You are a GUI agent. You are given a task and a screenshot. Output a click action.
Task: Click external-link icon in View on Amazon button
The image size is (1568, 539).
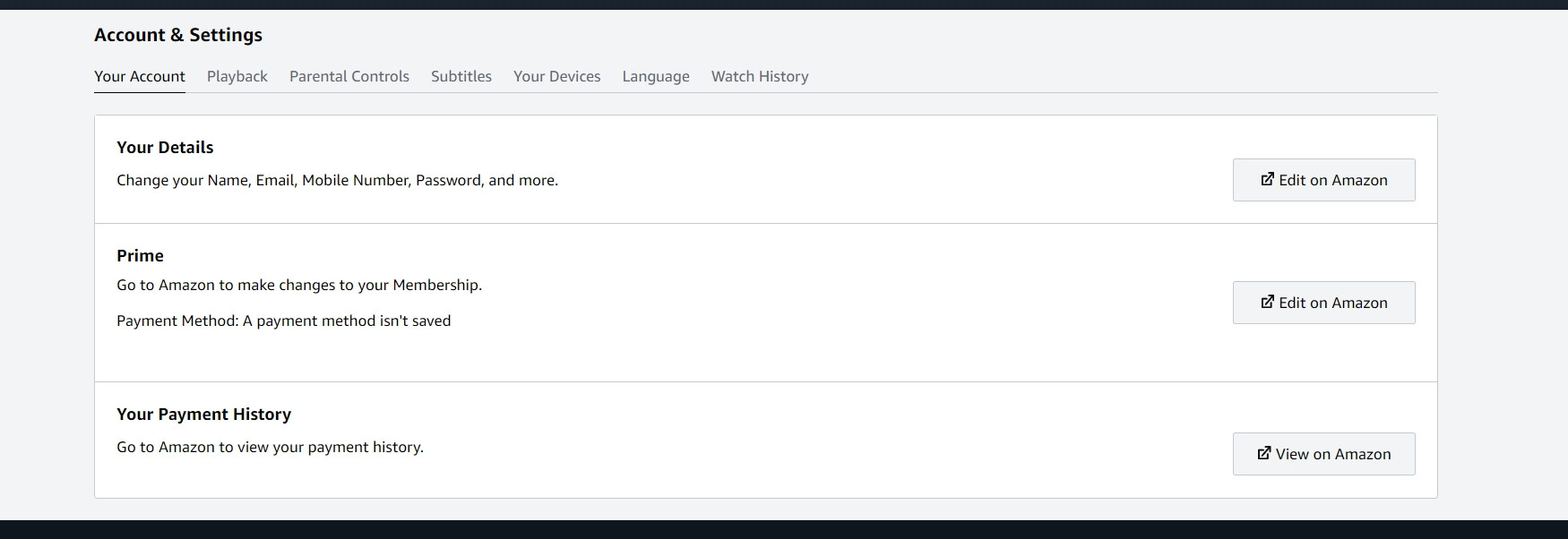click(1263, 453)
